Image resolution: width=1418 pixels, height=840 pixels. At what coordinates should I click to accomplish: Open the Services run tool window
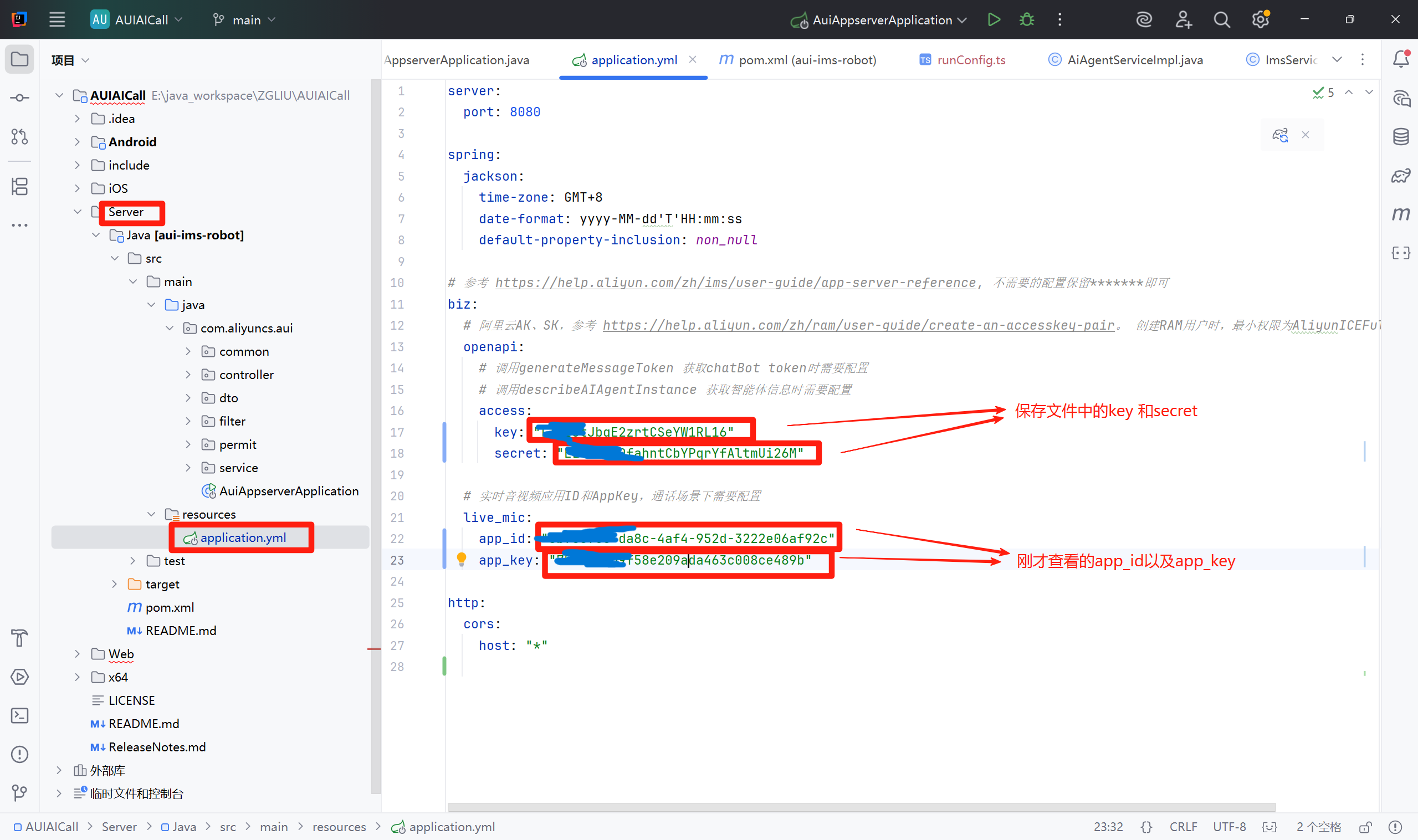(20, 677)
